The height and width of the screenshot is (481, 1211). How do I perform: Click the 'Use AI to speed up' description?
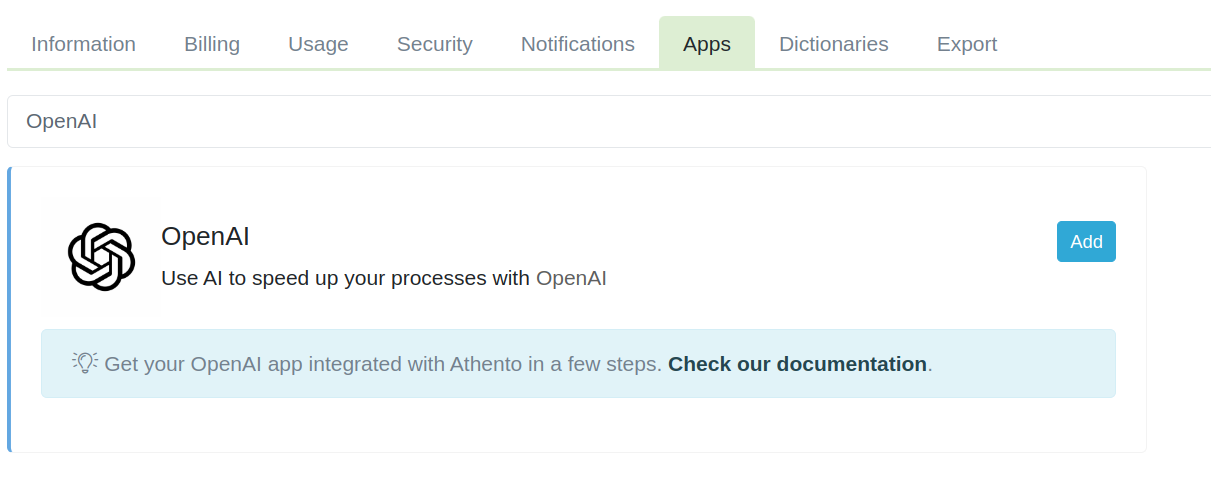point(345,278)
